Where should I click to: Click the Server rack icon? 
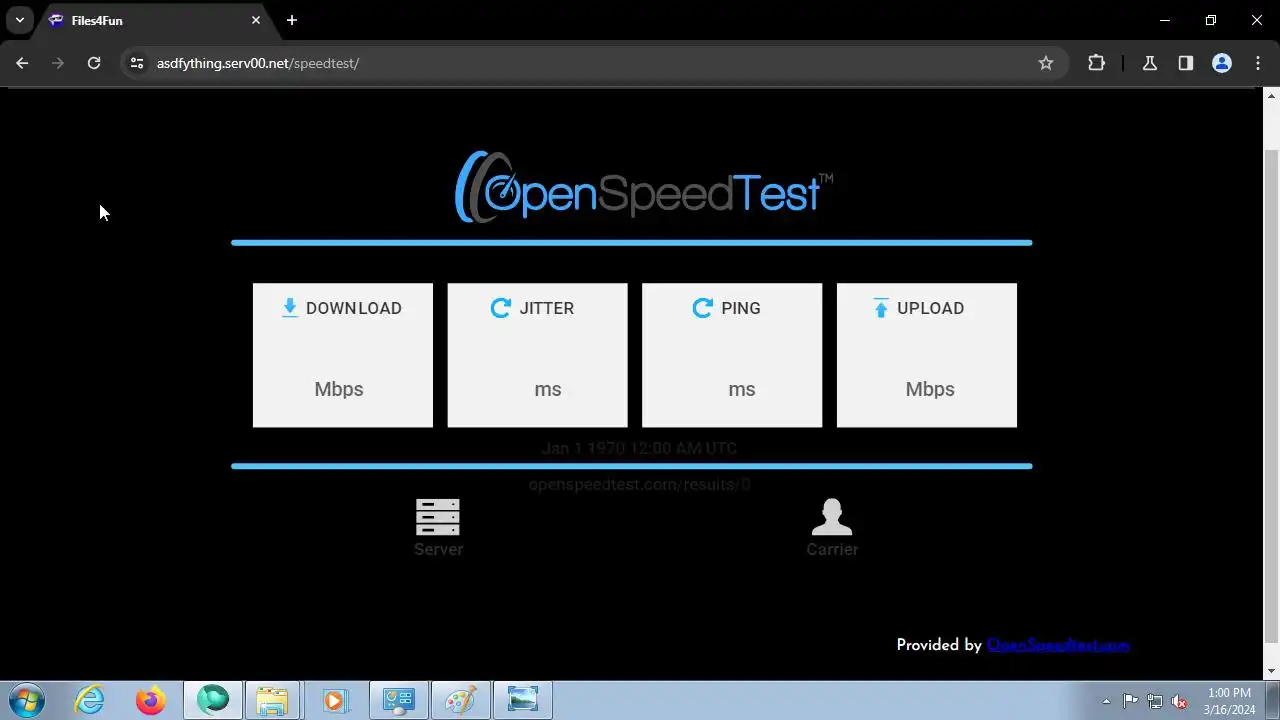click(x=438, y=517)
